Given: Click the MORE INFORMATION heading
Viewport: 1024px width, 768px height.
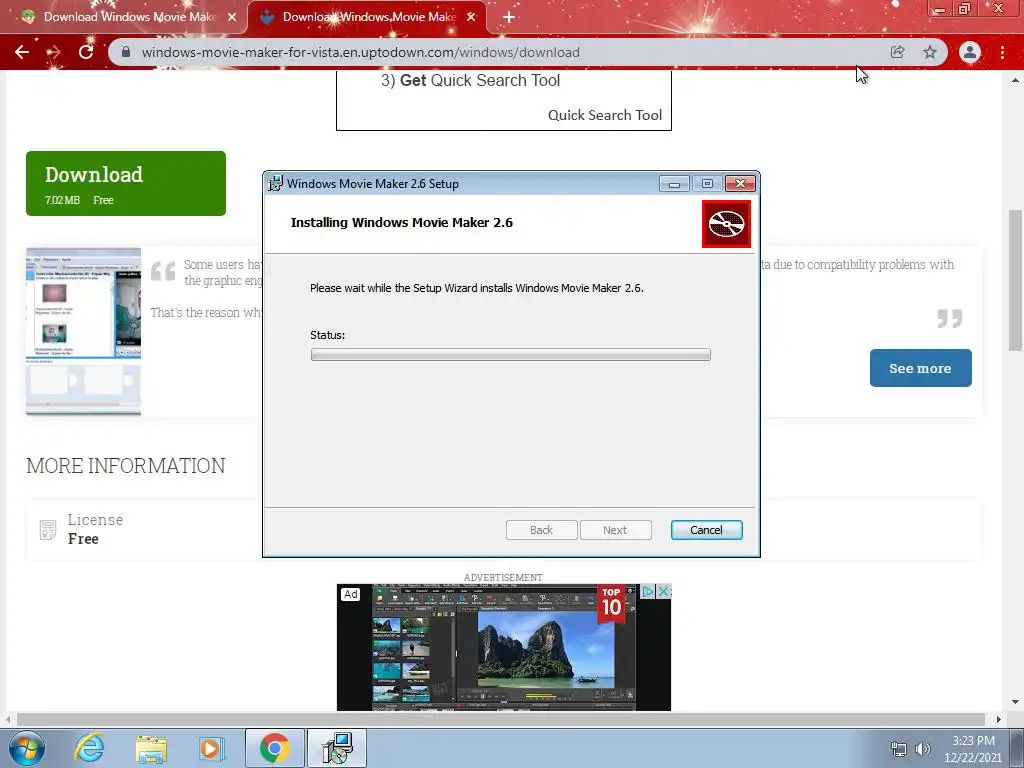Looking at the screenshot, I should pyautogui.click(x=125, y=466).
